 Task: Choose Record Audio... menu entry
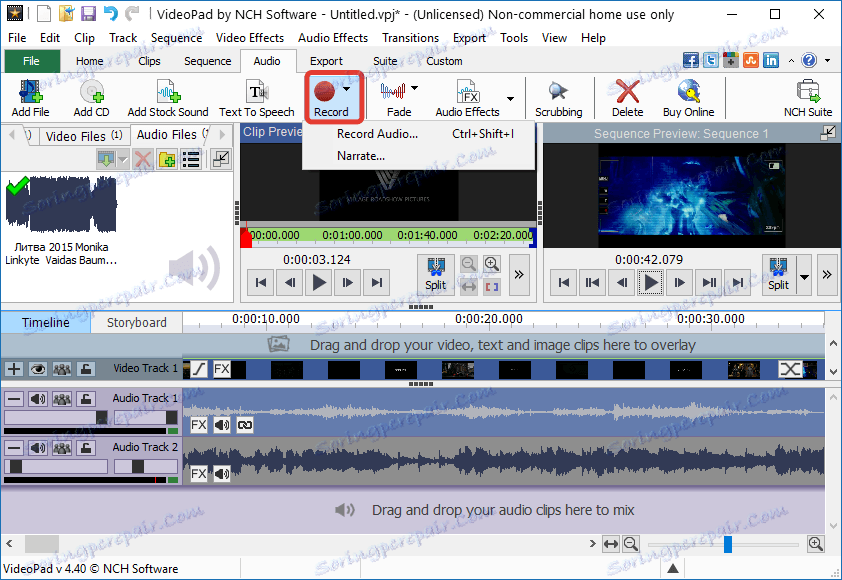click(x=377, y=134)
